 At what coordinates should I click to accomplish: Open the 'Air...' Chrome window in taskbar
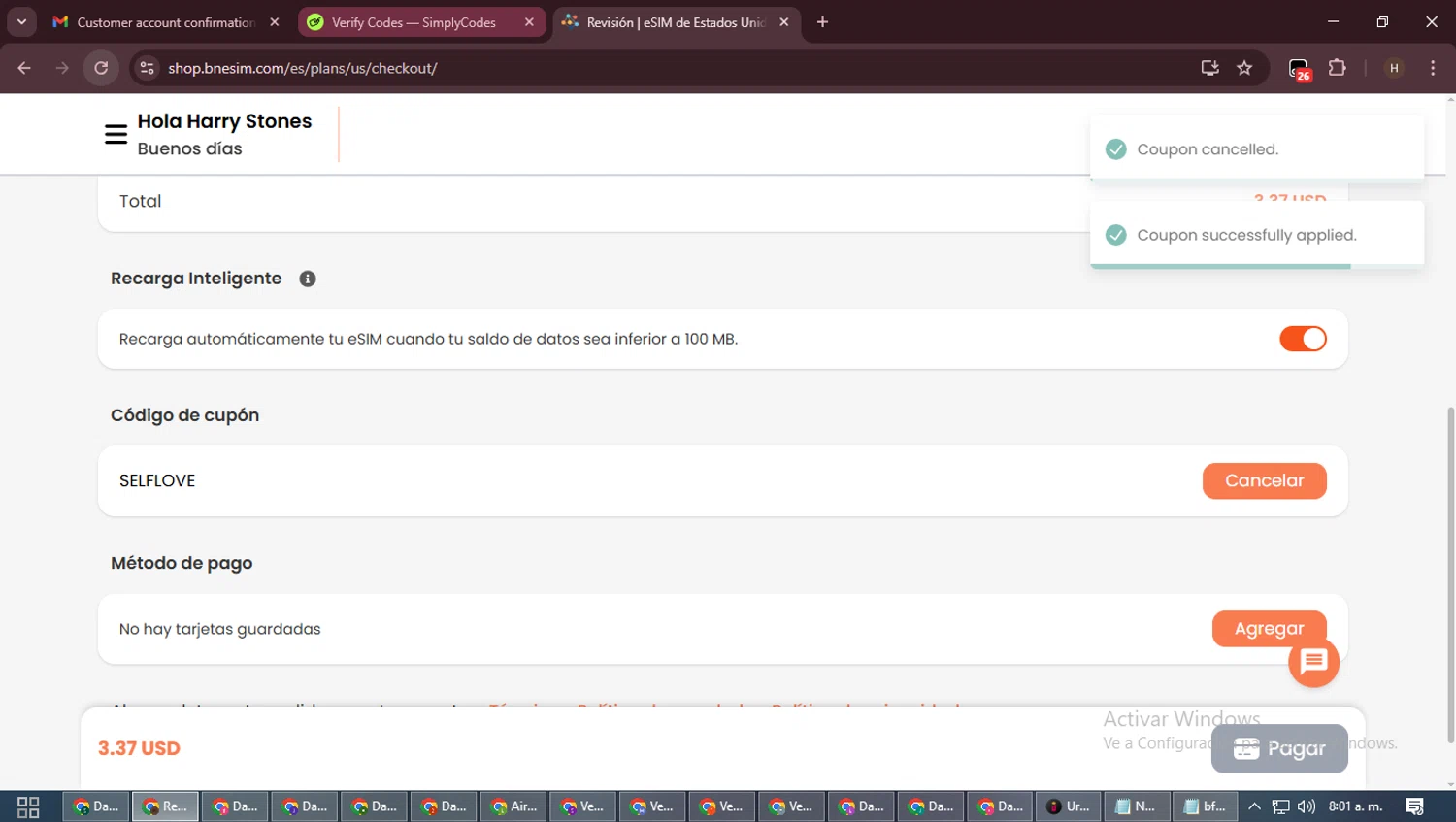pos(513,806)
